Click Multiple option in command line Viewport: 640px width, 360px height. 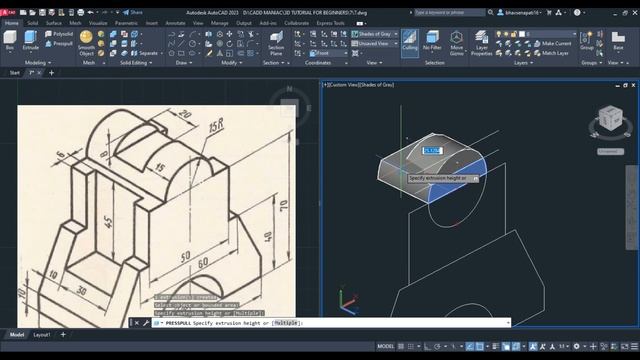[x=286, y=323]
